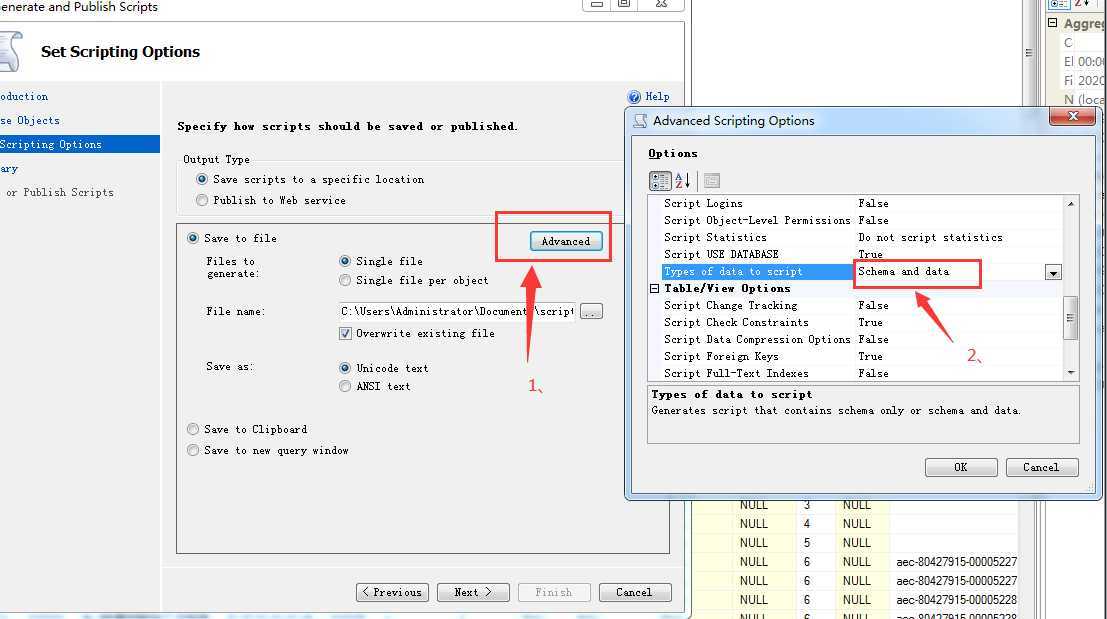Sort options alphabetically with A-Z icon
The image size is (1107, 619).
pyautogui.click(x=683, y=181)
